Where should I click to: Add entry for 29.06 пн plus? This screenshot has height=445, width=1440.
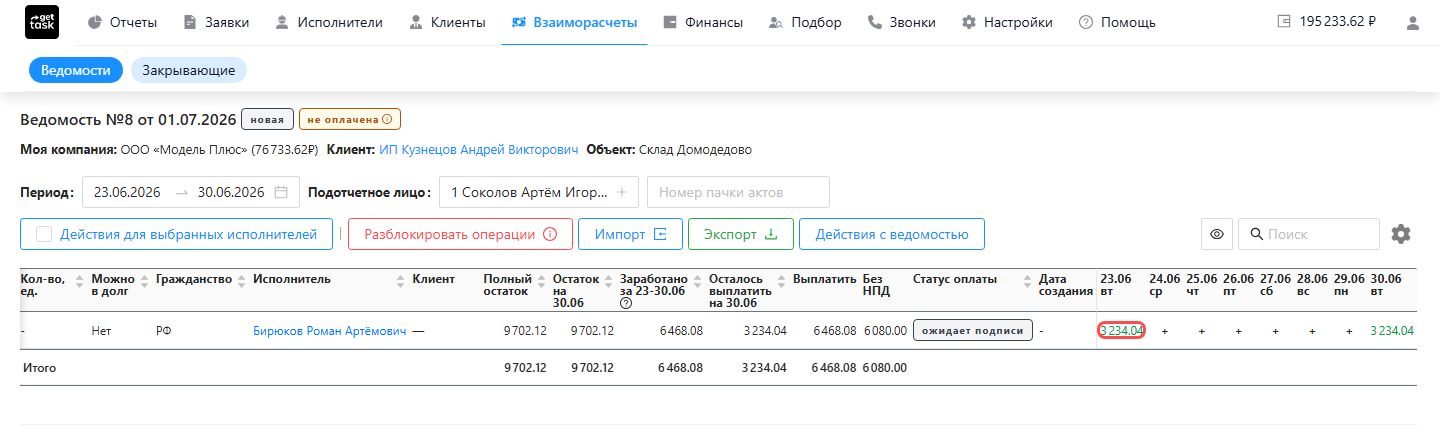click(x=1349, y=331)
